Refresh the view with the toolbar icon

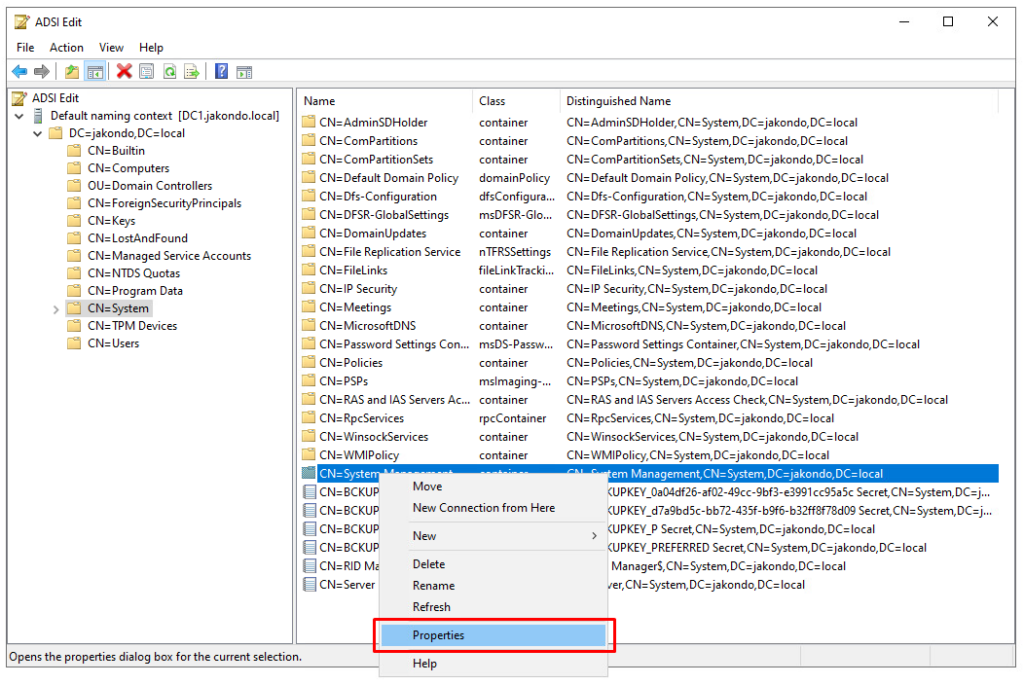point(169,71)
